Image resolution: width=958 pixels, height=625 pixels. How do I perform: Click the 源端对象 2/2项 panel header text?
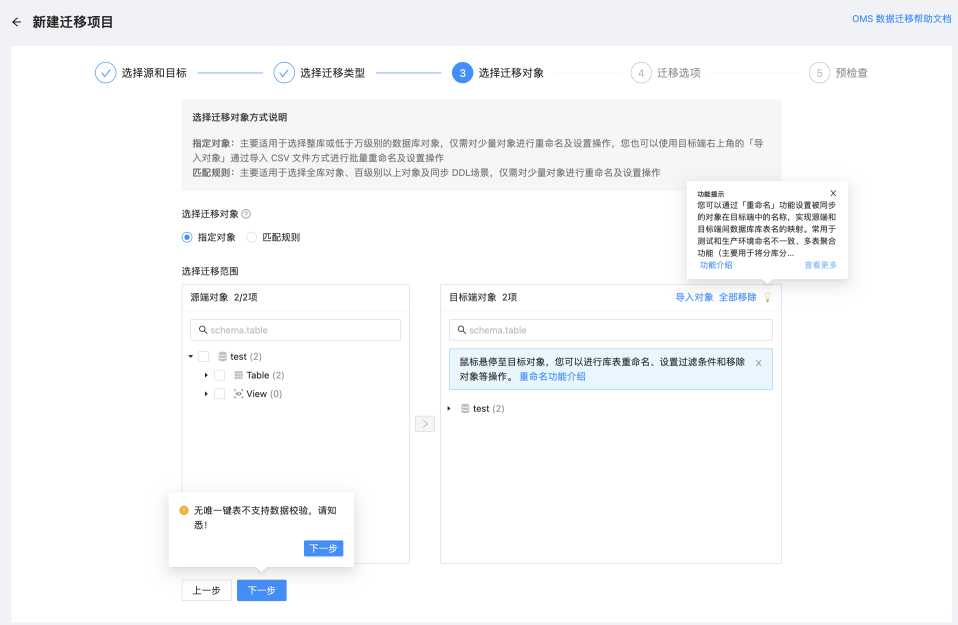click(x=224, y=297)
